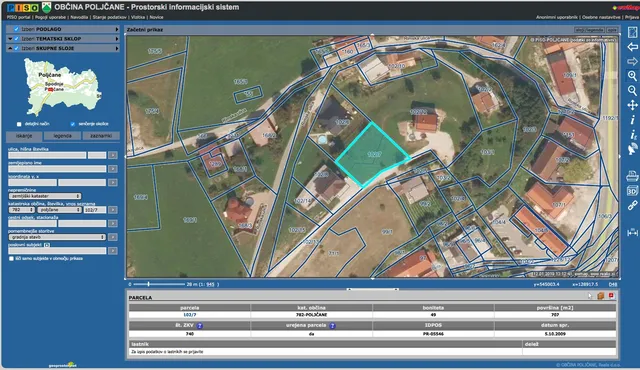Click search arrow beside parcel number 102/7
Screen dimensions: 640x370
pyautogui.click(x=113, y=210)
